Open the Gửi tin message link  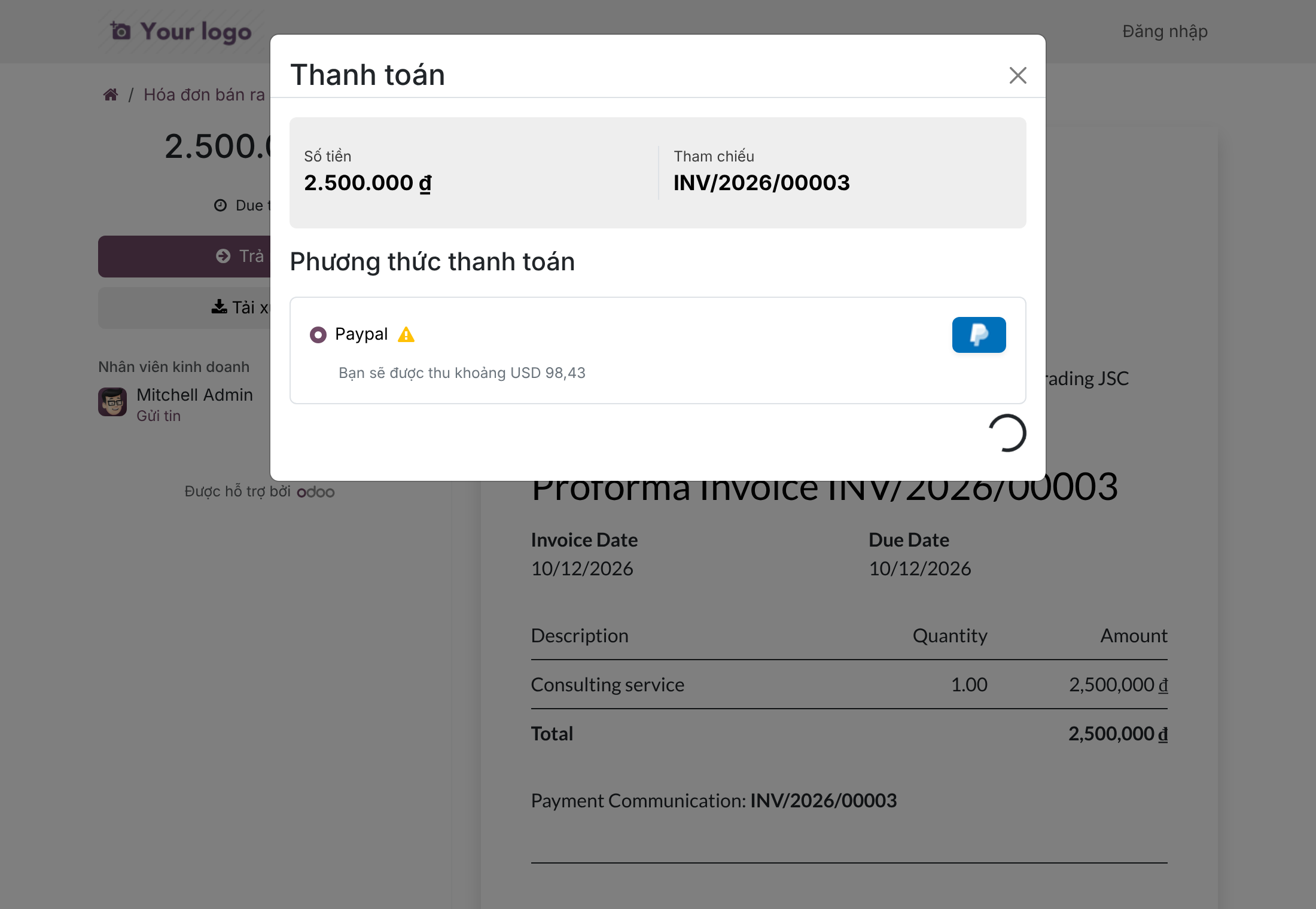point(159,416)
